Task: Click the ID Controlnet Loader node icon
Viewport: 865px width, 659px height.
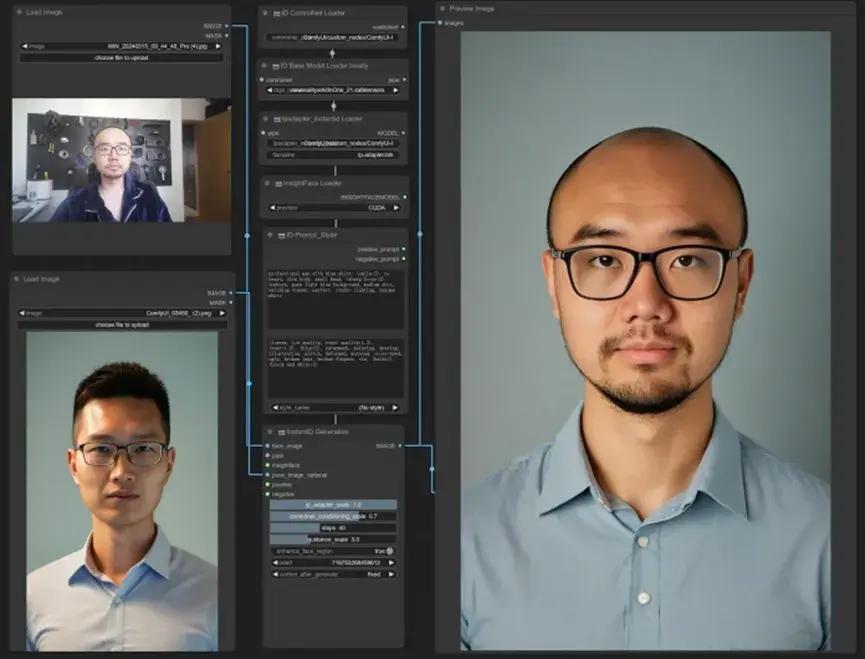Action: (278, 14)
